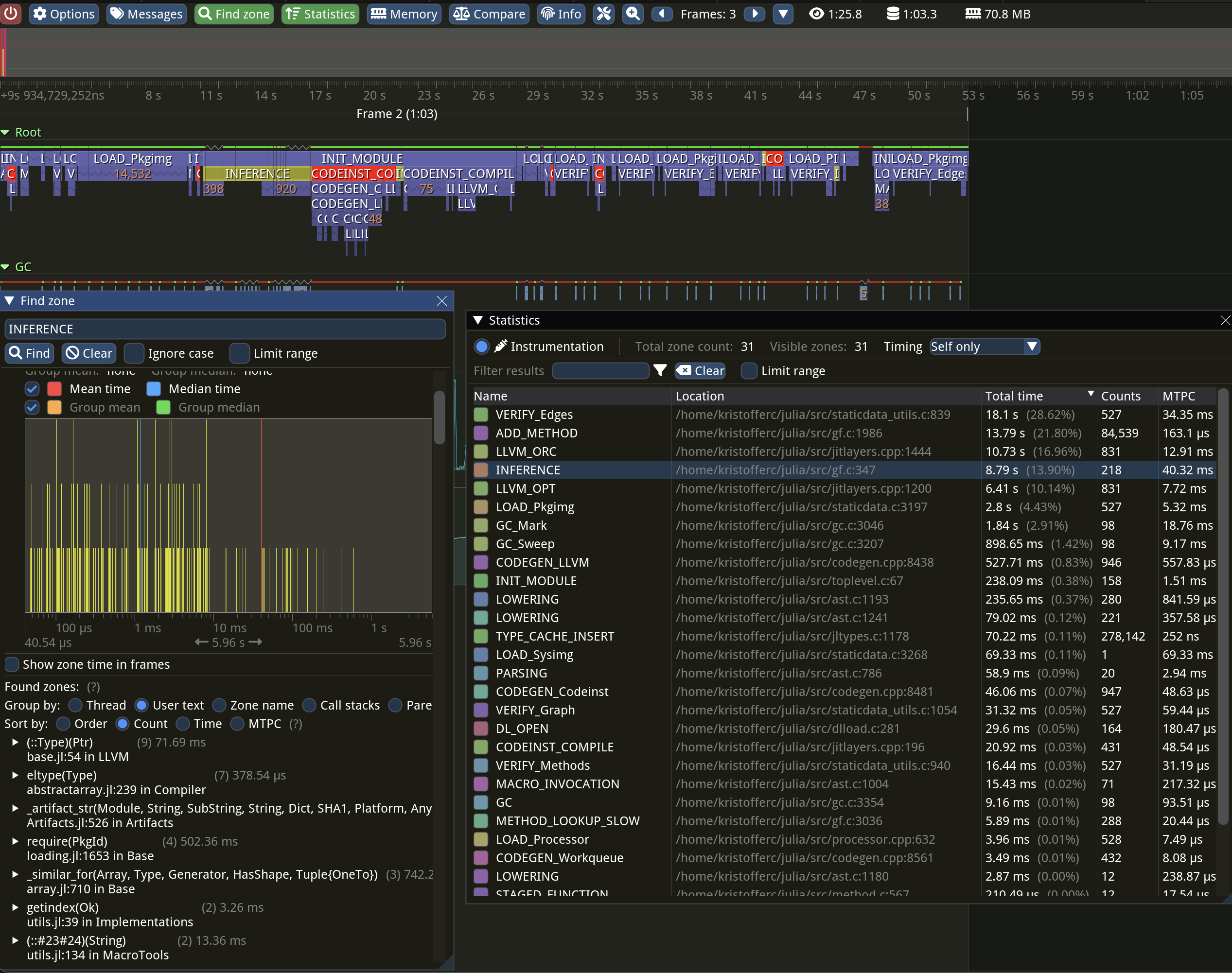1232x973 pixels.
Task: Click the red power disconnect icon
Action: pos(11,14)
